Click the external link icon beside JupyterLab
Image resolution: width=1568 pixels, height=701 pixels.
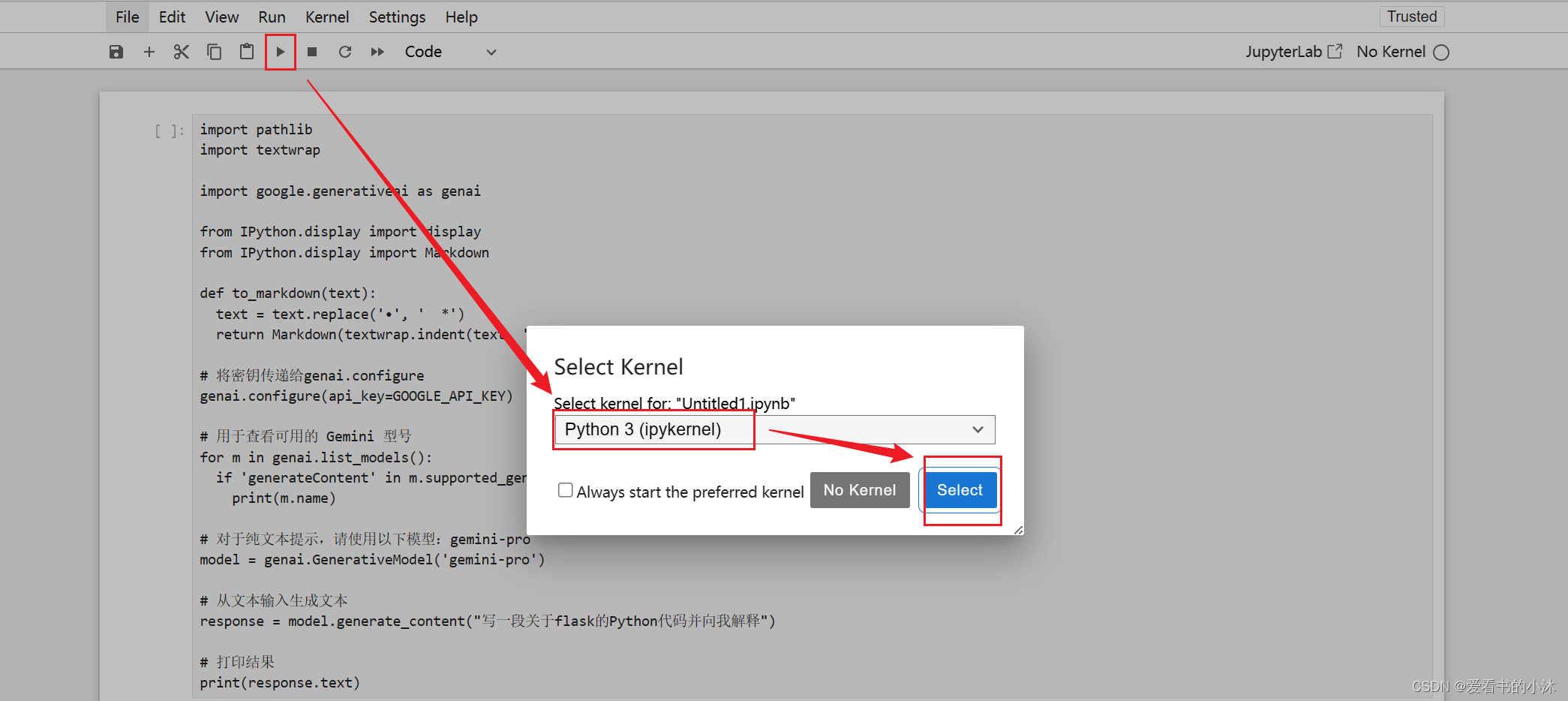point(1335,51)
